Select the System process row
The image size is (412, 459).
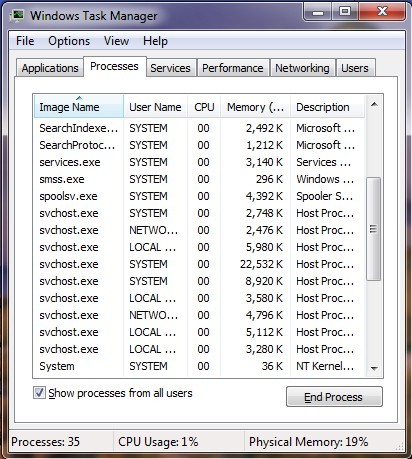tap(199, 366)
